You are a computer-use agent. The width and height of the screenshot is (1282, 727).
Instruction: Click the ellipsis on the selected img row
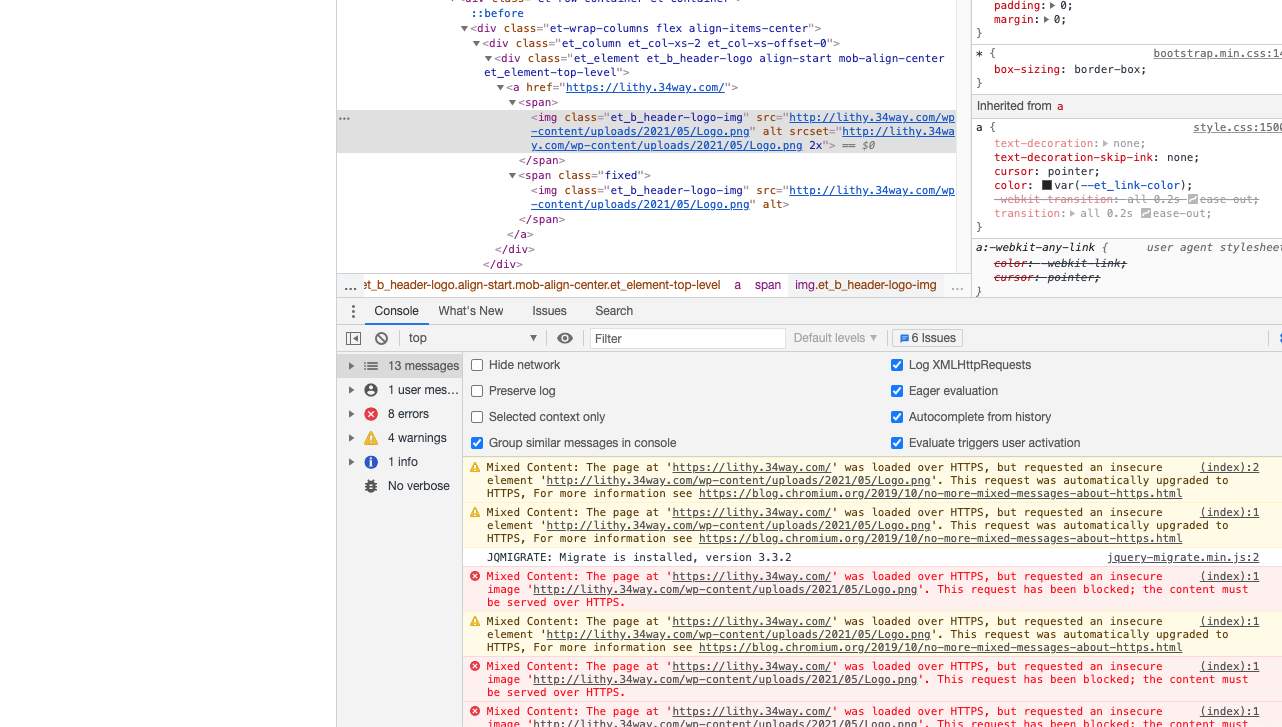pos(345,118)
